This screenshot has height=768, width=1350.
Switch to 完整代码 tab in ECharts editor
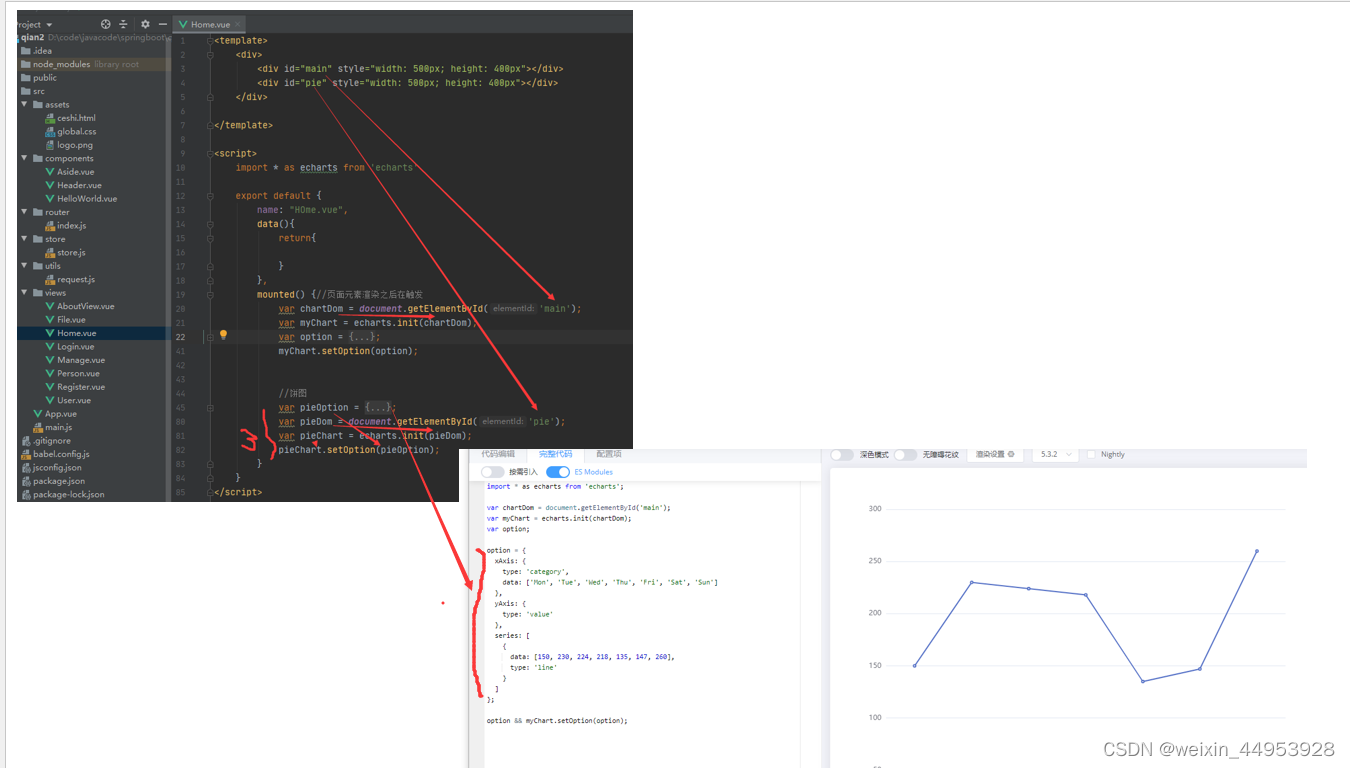555,454
